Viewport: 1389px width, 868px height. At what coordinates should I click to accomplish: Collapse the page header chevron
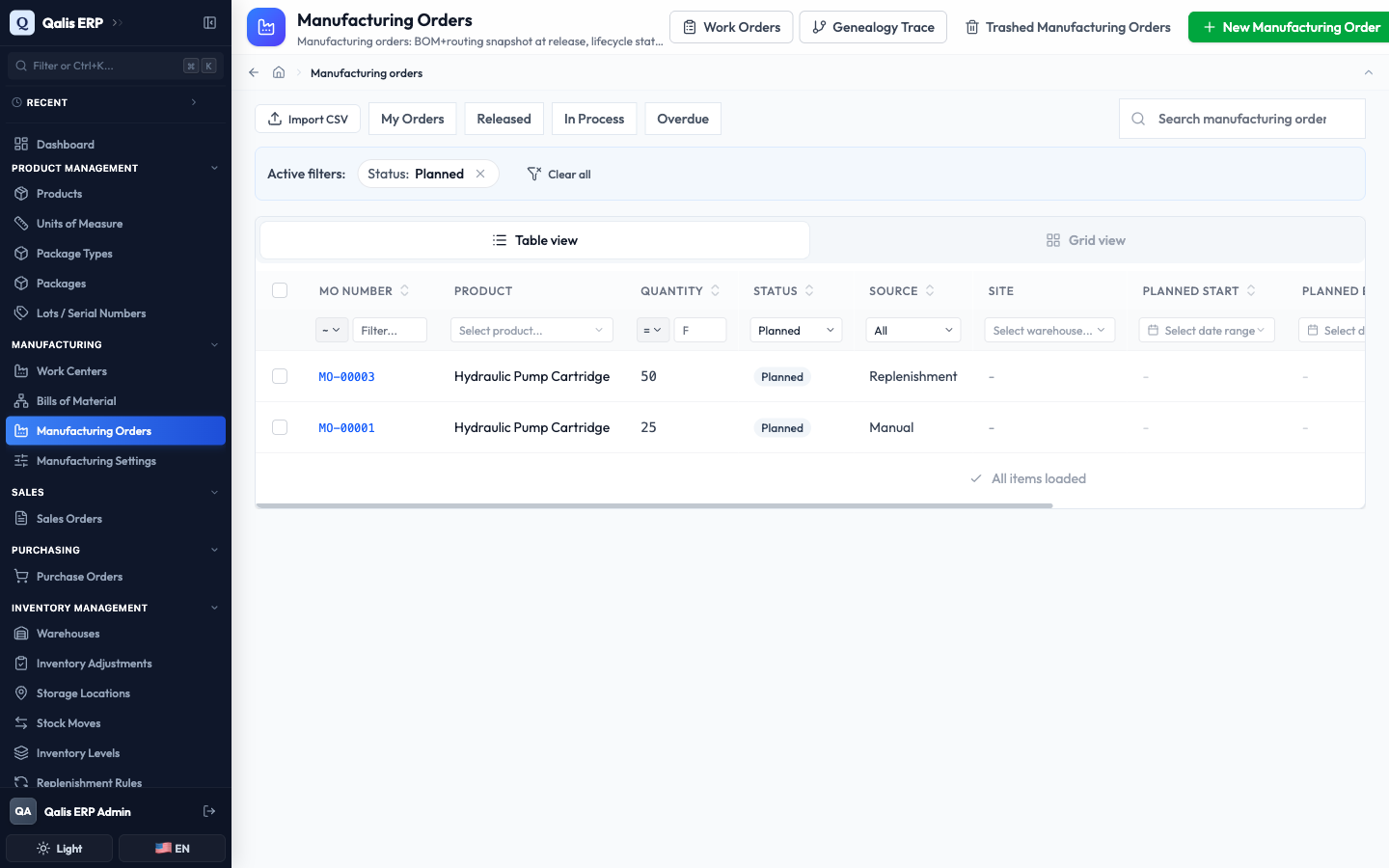pos(1368,72)
